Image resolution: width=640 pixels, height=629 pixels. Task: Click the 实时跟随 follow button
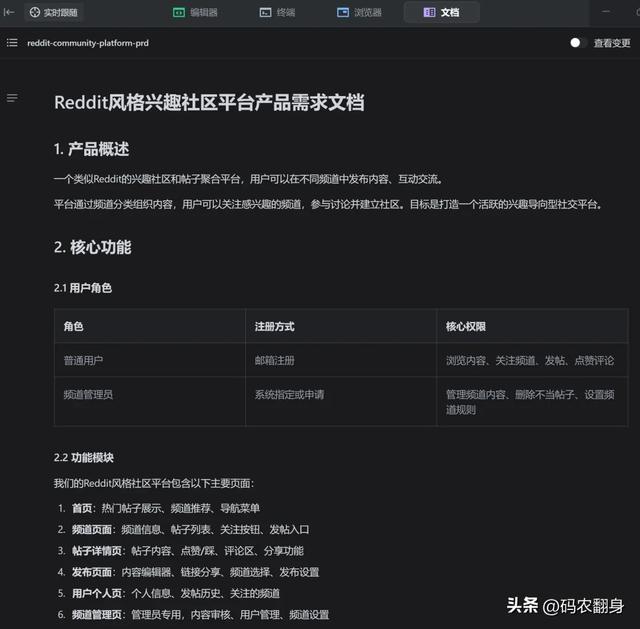53,13
